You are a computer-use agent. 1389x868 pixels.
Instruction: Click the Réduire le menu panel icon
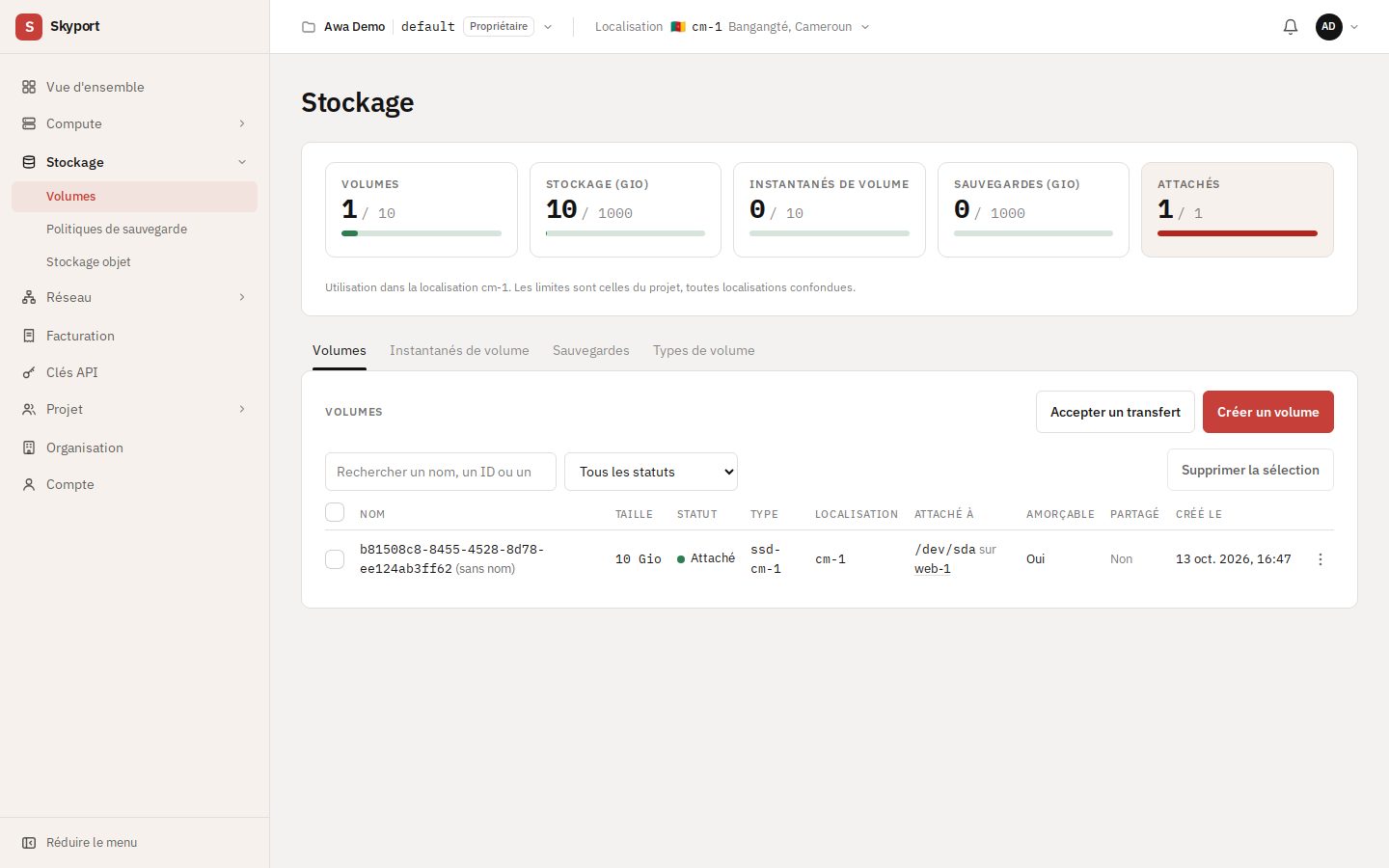pos(29,842)
